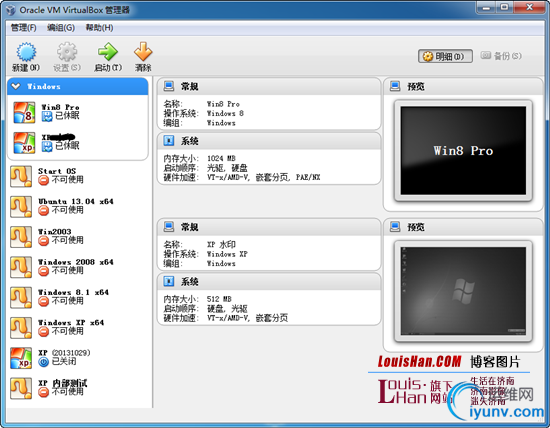Click the Windows XP x64 name text
Viewport: 550px width, 428px height.
point(71,322)
